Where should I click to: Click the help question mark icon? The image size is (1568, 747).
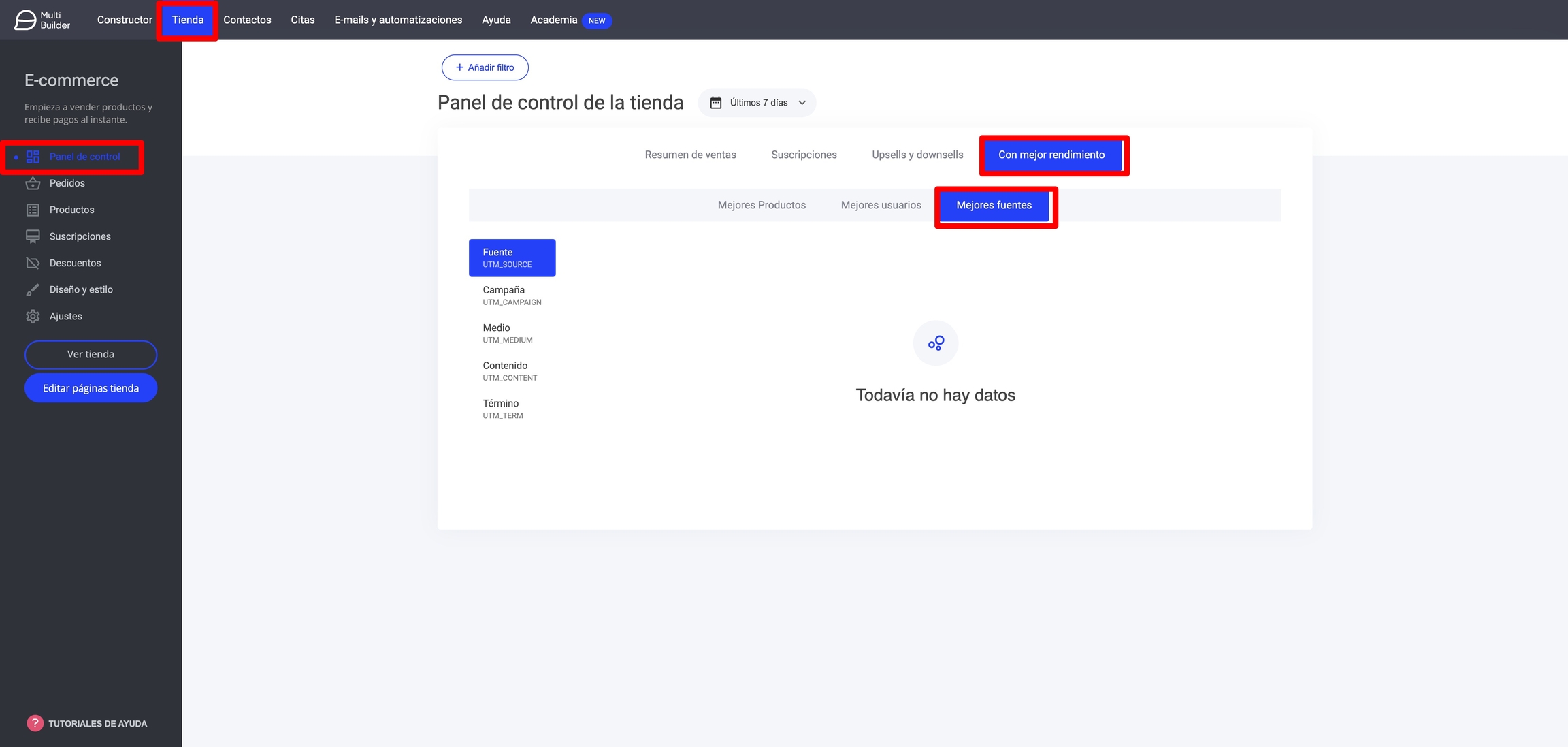35,723
